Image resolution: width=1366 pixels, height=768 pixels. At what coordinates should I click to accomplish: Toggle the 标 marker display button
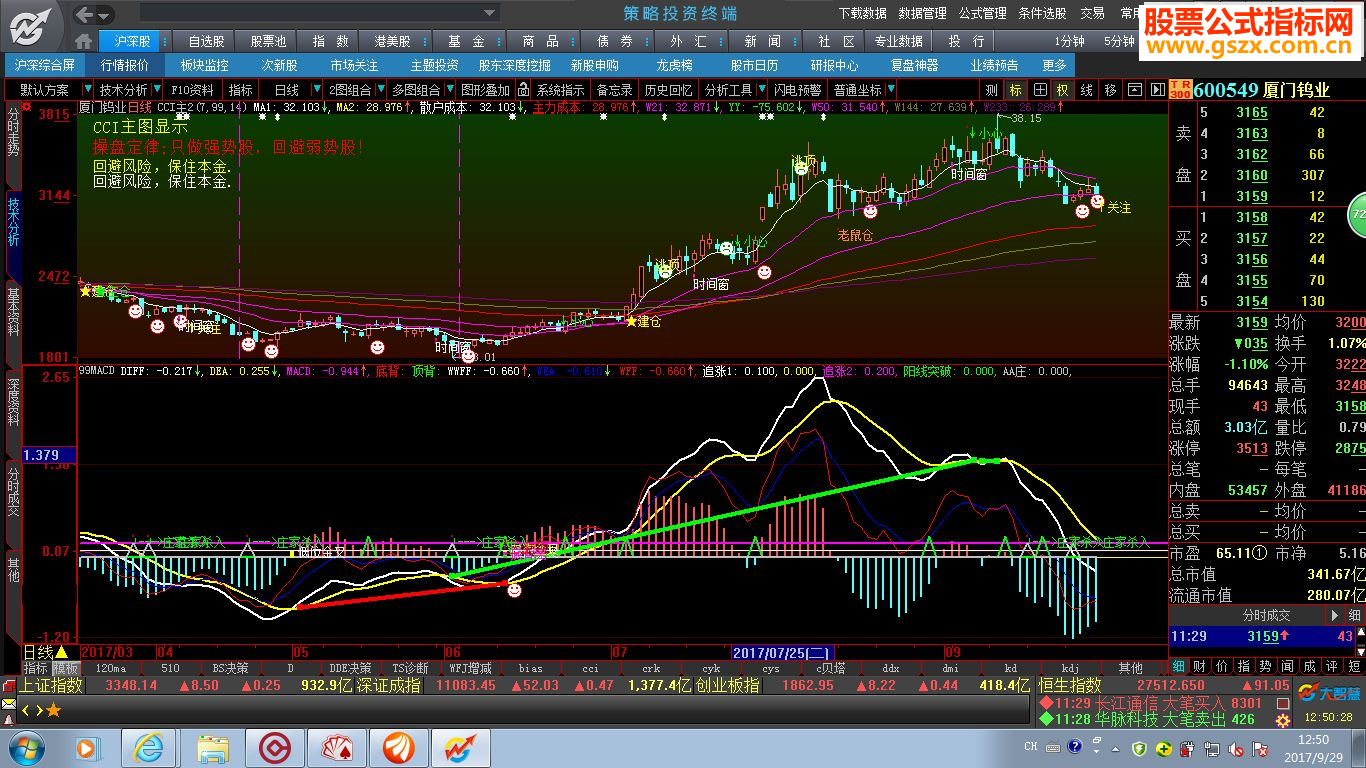[1016, 90]
